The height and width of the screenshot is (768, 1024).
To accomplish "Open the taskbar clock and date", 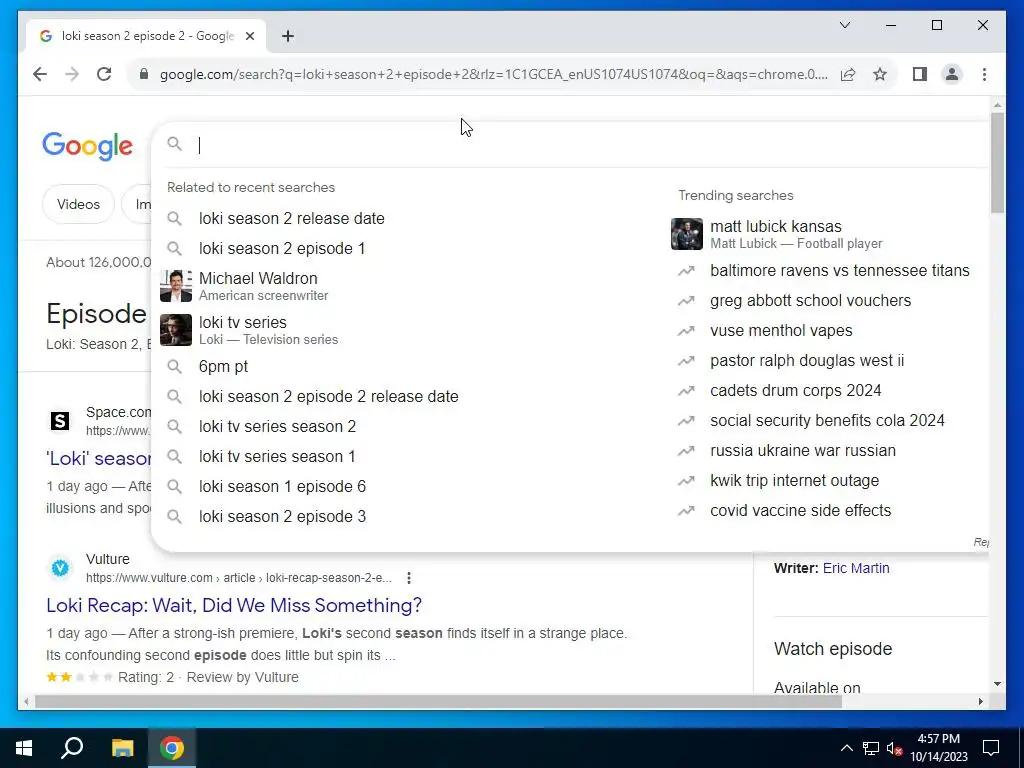I will pyautogui.click(x=938, y=748).
